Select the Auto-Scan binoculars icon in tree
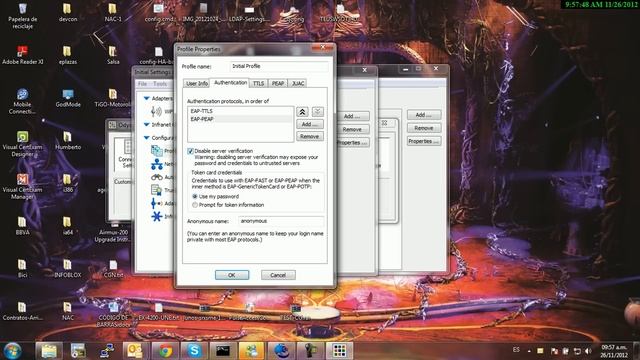 tap(157, 177)
